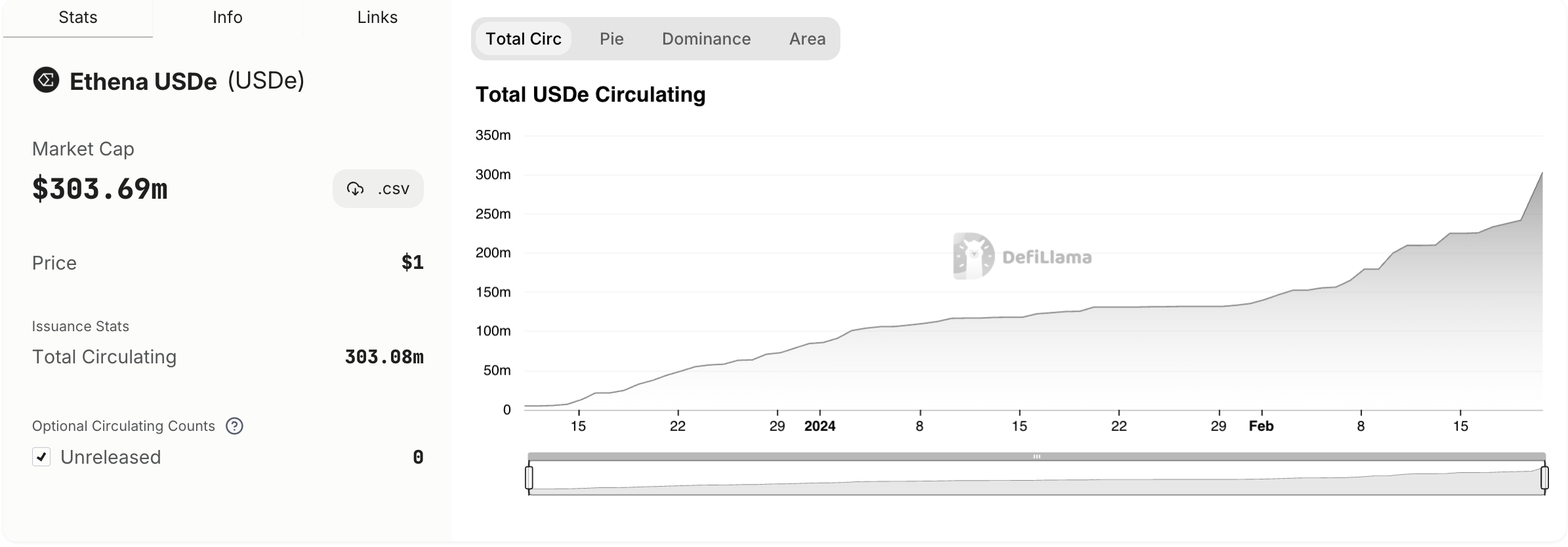Screen dimensions: 1568x547
Task: Click the center grip on range bar
Action: click(1037, 456)
